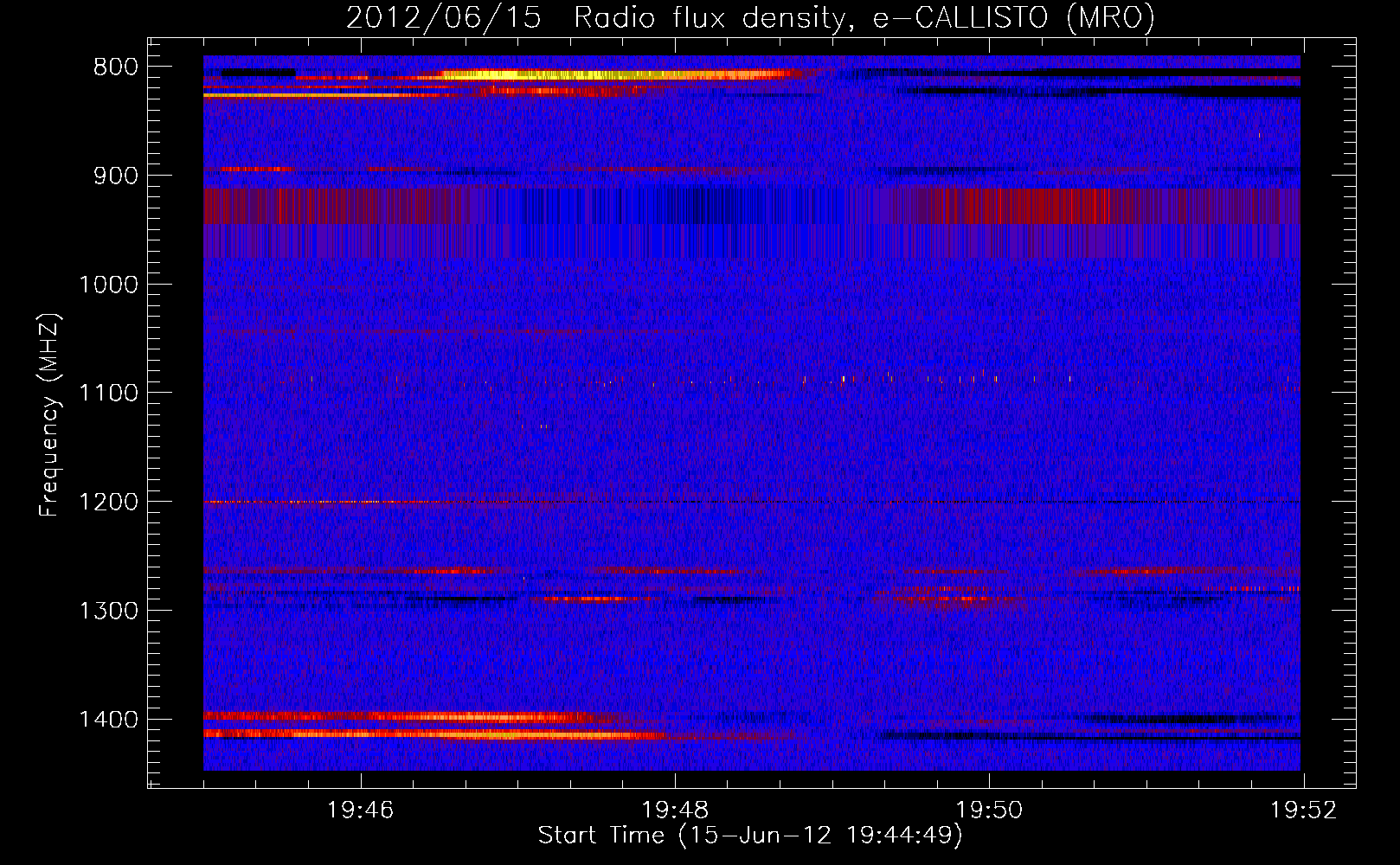Image resolution: width=1400 pixels, height=865 pixels.
Task: Click the 19:46 time tick label
Action: click(x=361, y=810)
